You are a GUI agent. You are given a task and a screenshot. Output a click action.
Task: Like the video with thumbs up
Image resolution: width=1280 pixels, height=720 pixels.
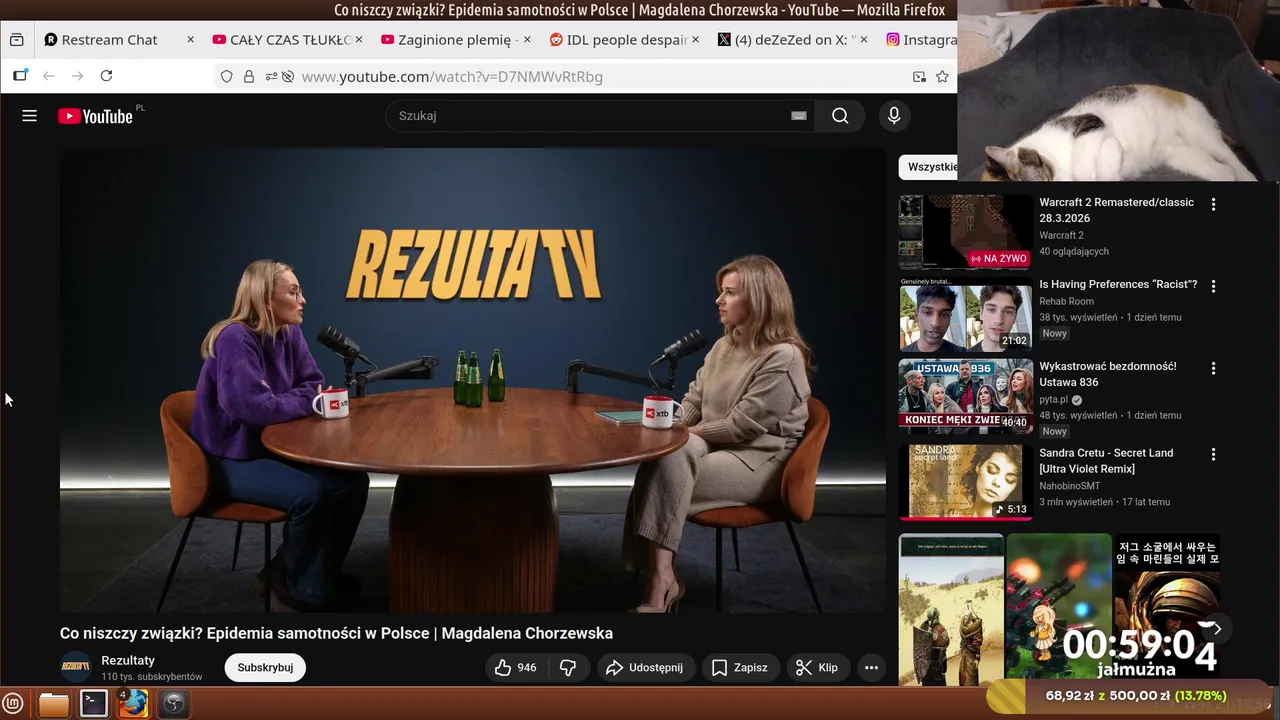click(x=516, y=667)
